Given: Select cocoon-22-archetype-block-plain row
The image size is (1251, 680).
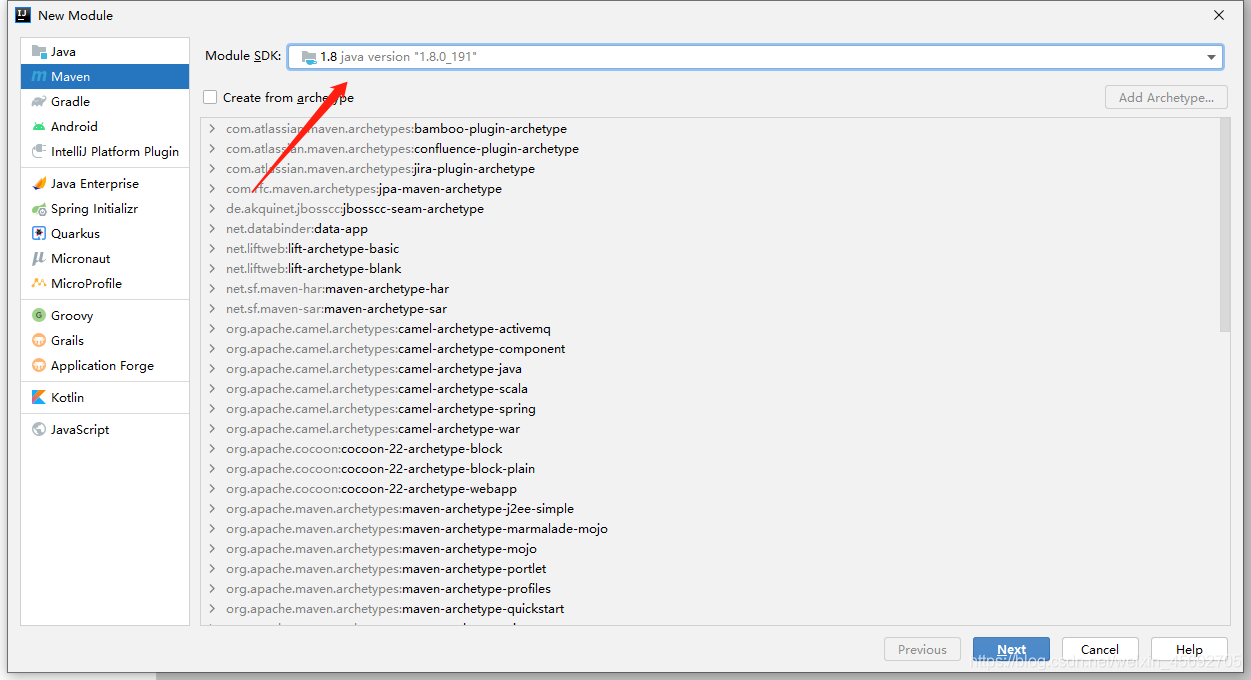Looking at the screenshot, I should tap(715, 469).
